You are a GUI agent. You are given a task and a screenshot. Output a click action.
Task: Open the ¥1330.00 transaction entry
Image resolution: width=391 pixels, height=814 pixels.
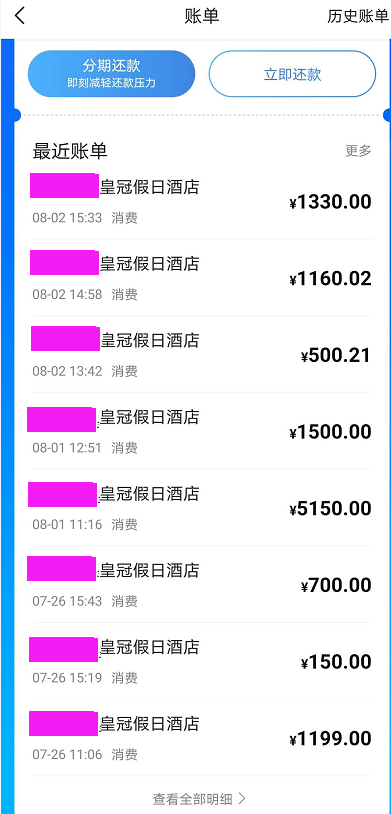tap(201, 201)
